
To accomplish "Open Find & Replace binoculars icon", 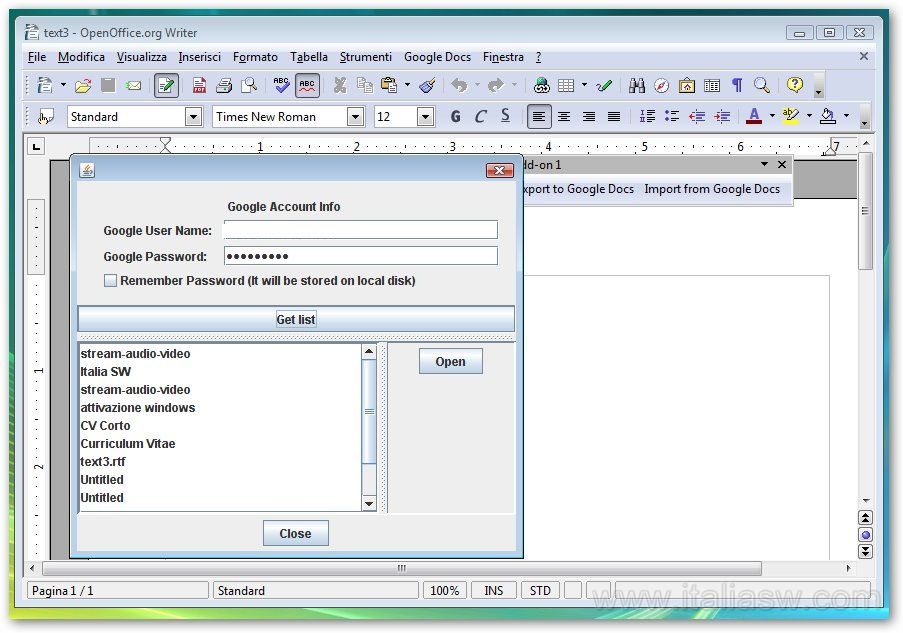I will pos(636,86).
